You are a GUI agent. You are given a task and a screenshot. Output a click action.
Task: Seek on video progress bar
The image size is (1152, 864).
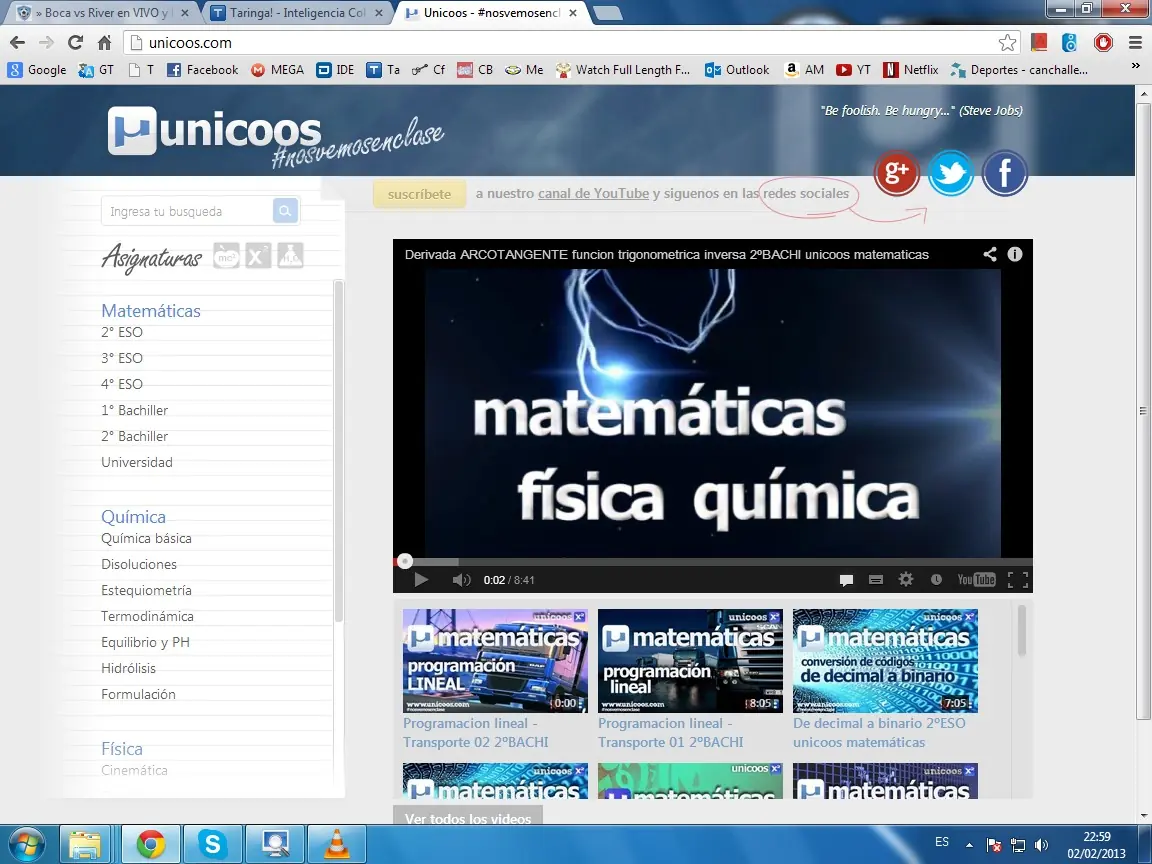(x=713, y=562)
